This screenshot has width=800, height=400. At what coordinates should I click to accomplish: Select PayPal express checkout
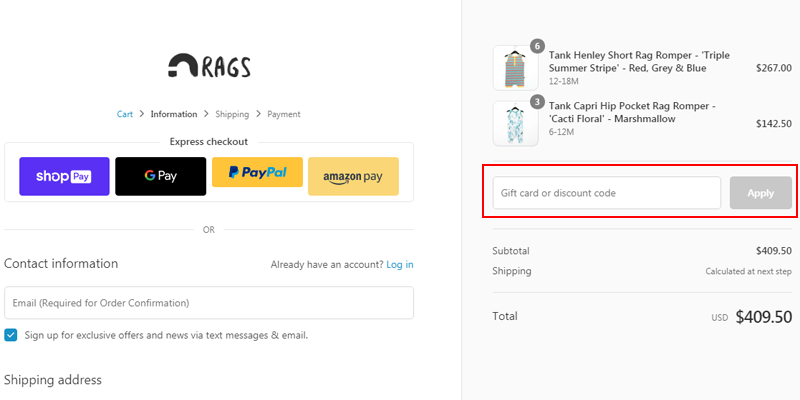[x=257, y=172]
